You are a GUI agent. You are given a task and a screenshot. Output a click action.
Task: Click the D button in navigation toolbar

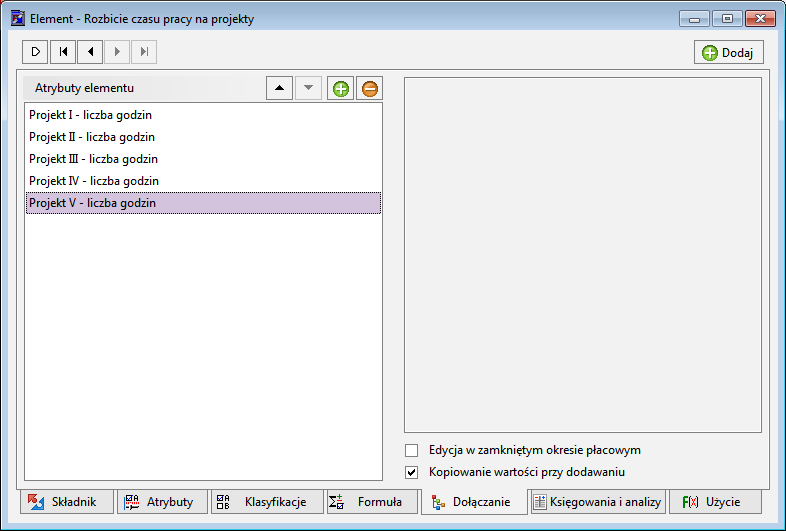tap(35, 52)
